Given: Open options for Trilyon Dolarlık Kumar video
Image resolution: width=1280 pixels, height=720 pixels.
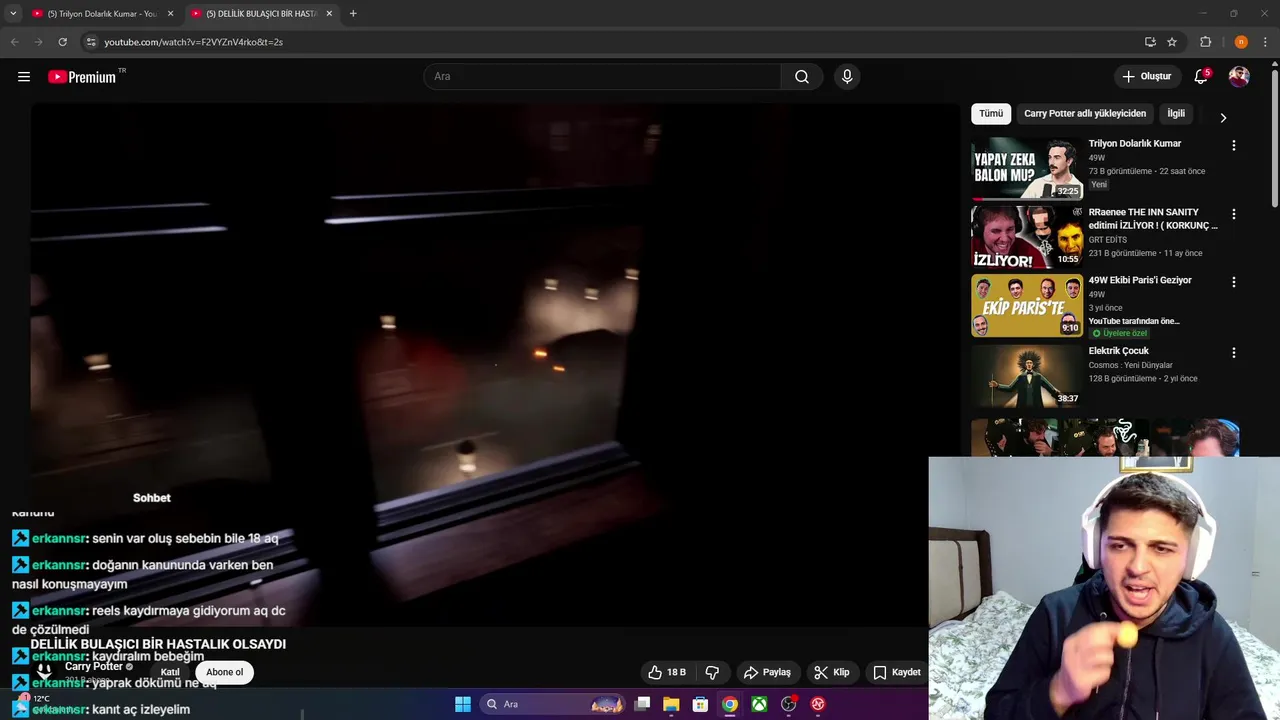Looking at the screenshot, I should 1233,145.
